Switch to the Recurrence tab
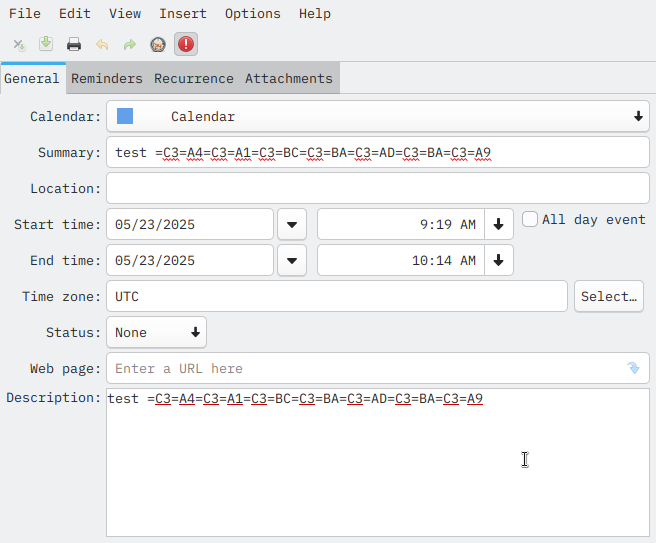 pyautogui.click(x=193, y=78)
